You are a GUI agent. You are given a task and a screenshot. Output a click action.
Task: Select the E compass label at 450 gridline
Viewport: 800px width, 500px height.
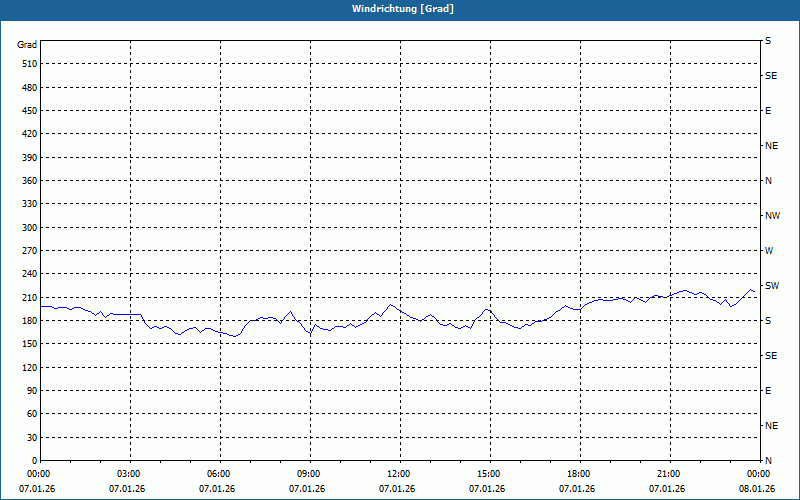768,111
